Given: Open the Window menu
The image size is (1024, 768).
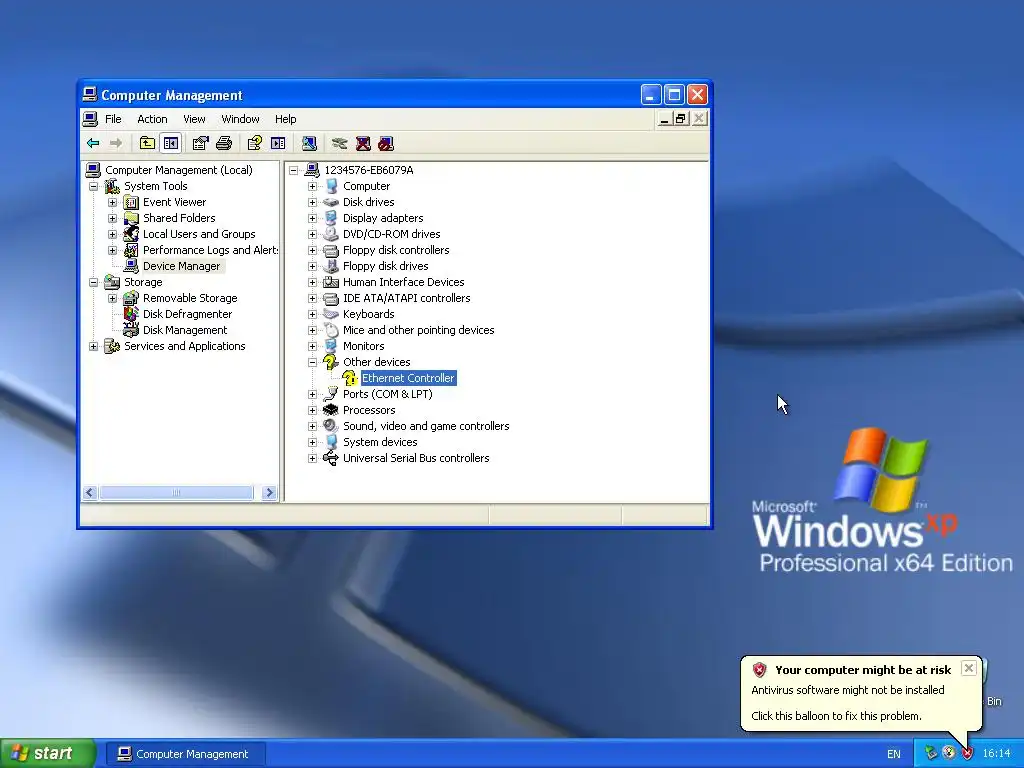Looking at the screenshot, I should pos(240,119).
